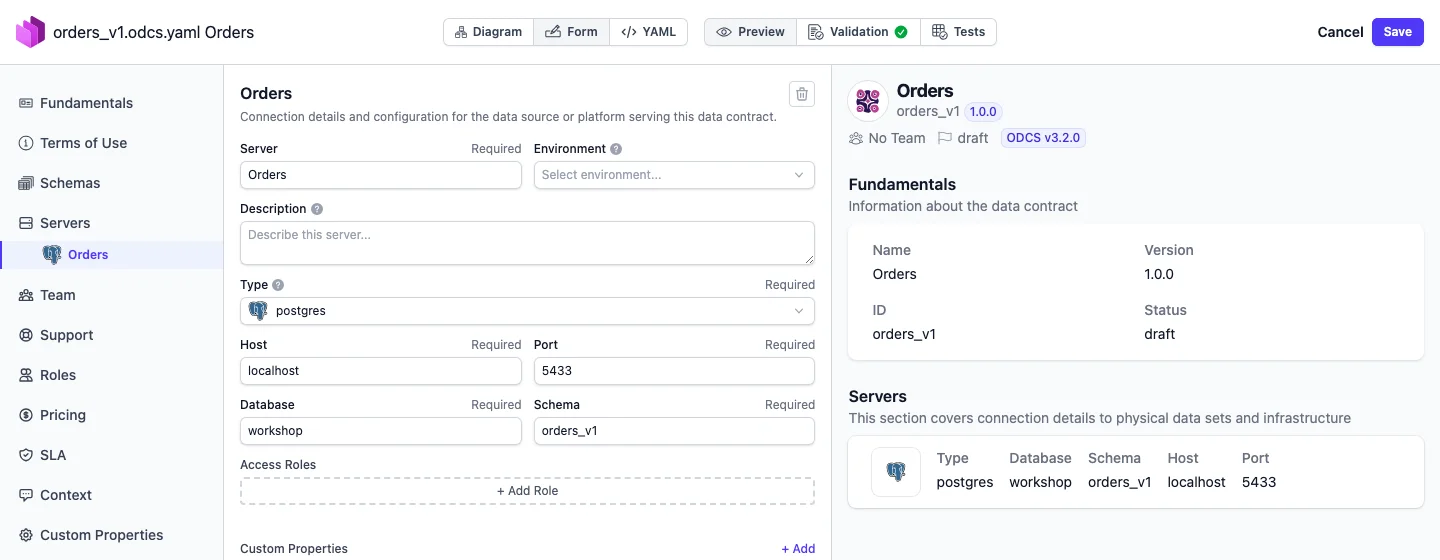Click the purple cube app logo
The height and width of the screenshot is (560, 1440).
30,32
